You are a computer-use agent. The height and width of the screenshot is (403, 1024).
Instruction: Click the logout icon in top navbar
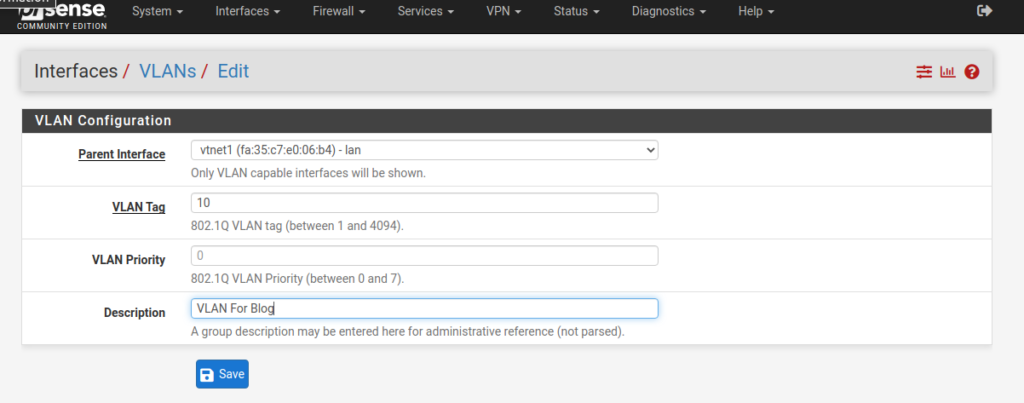tap(984, 11)
